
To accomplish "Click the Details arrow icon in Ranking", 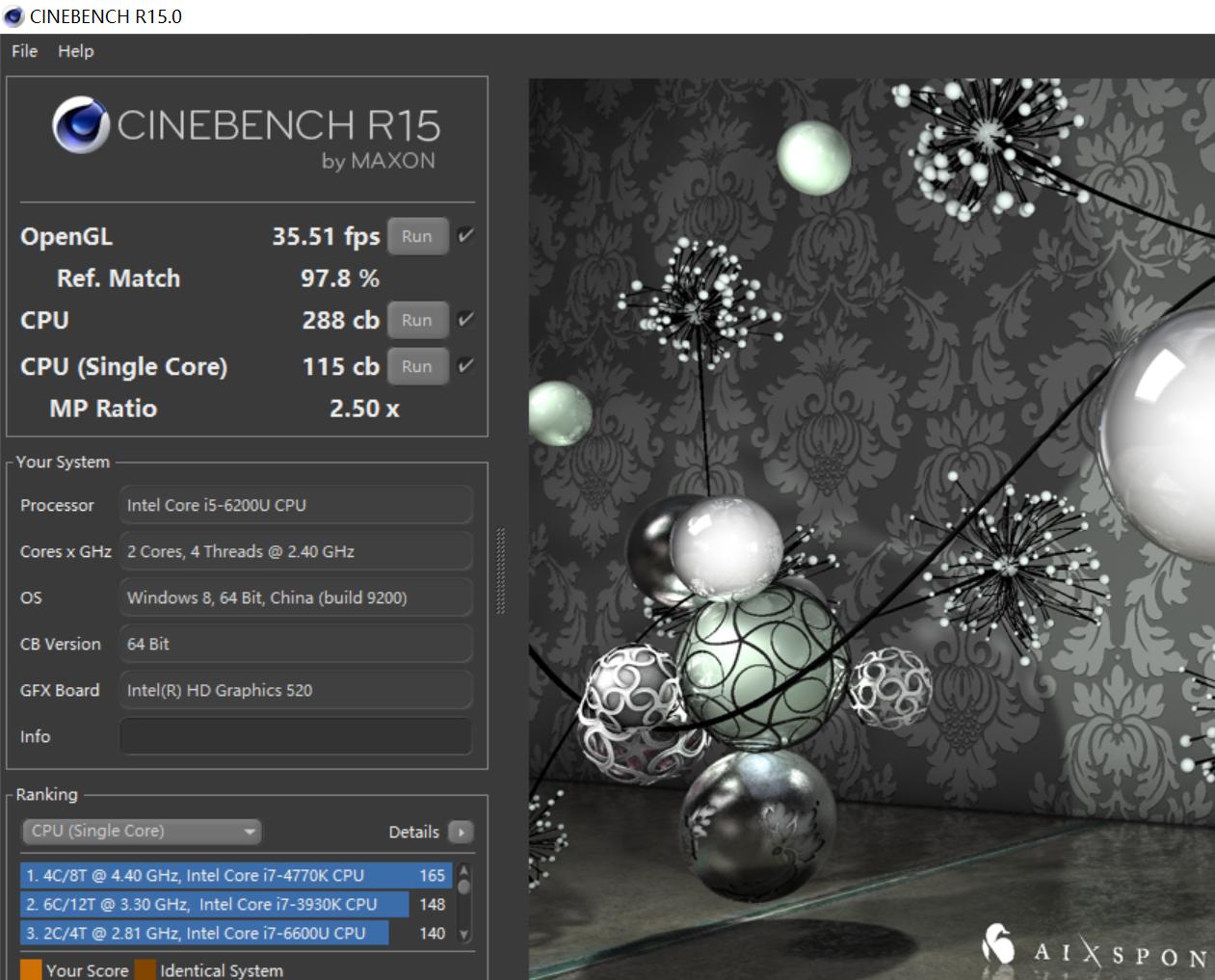I will pyautogui.click(x=462, y=832).
